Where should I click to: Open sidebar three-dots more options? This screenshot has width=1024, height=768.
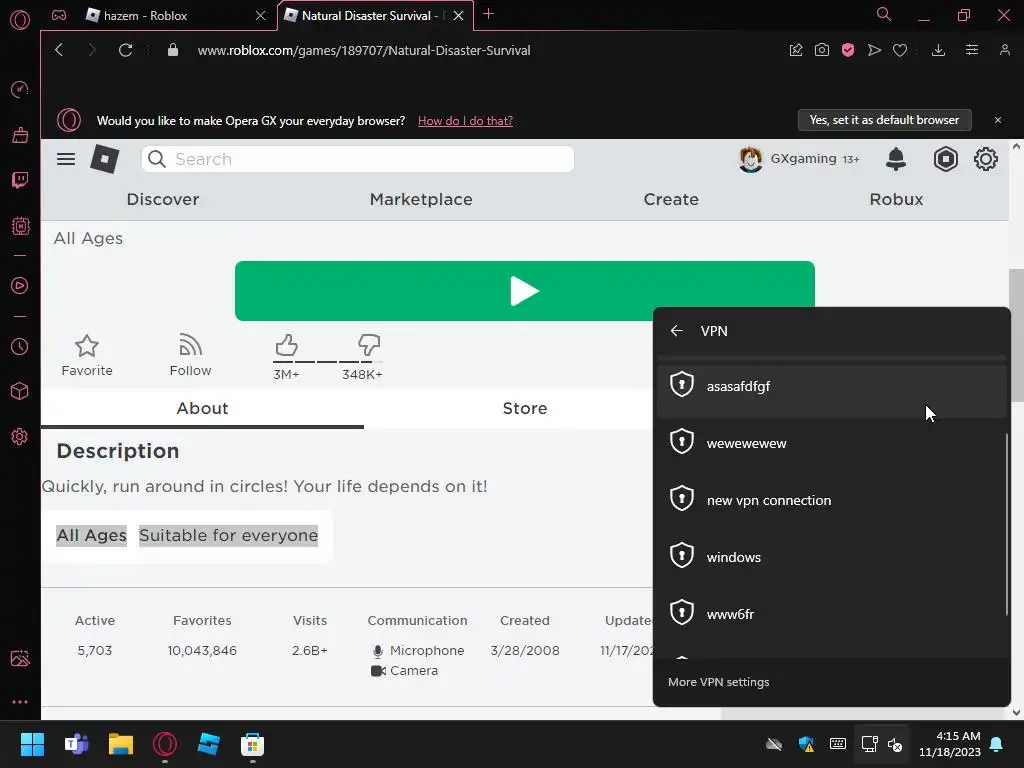coord(20,702)
